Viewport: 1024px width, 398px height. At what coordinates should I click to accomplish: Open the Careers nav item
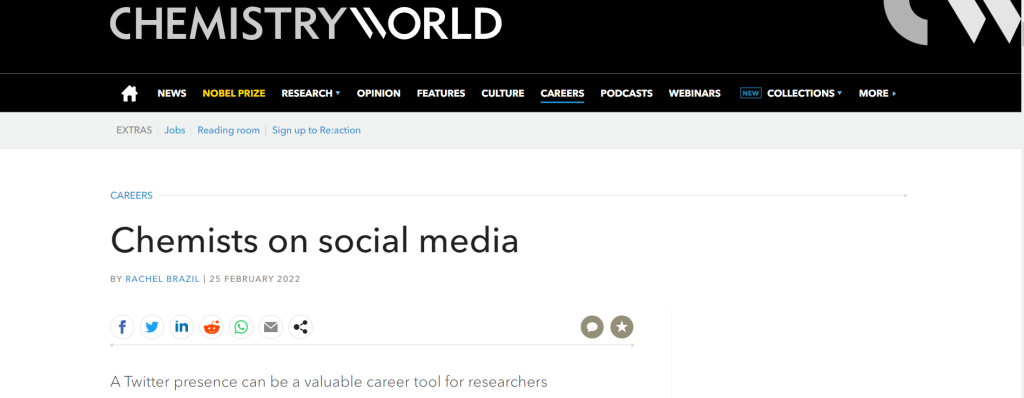click(x=562, y=93)
